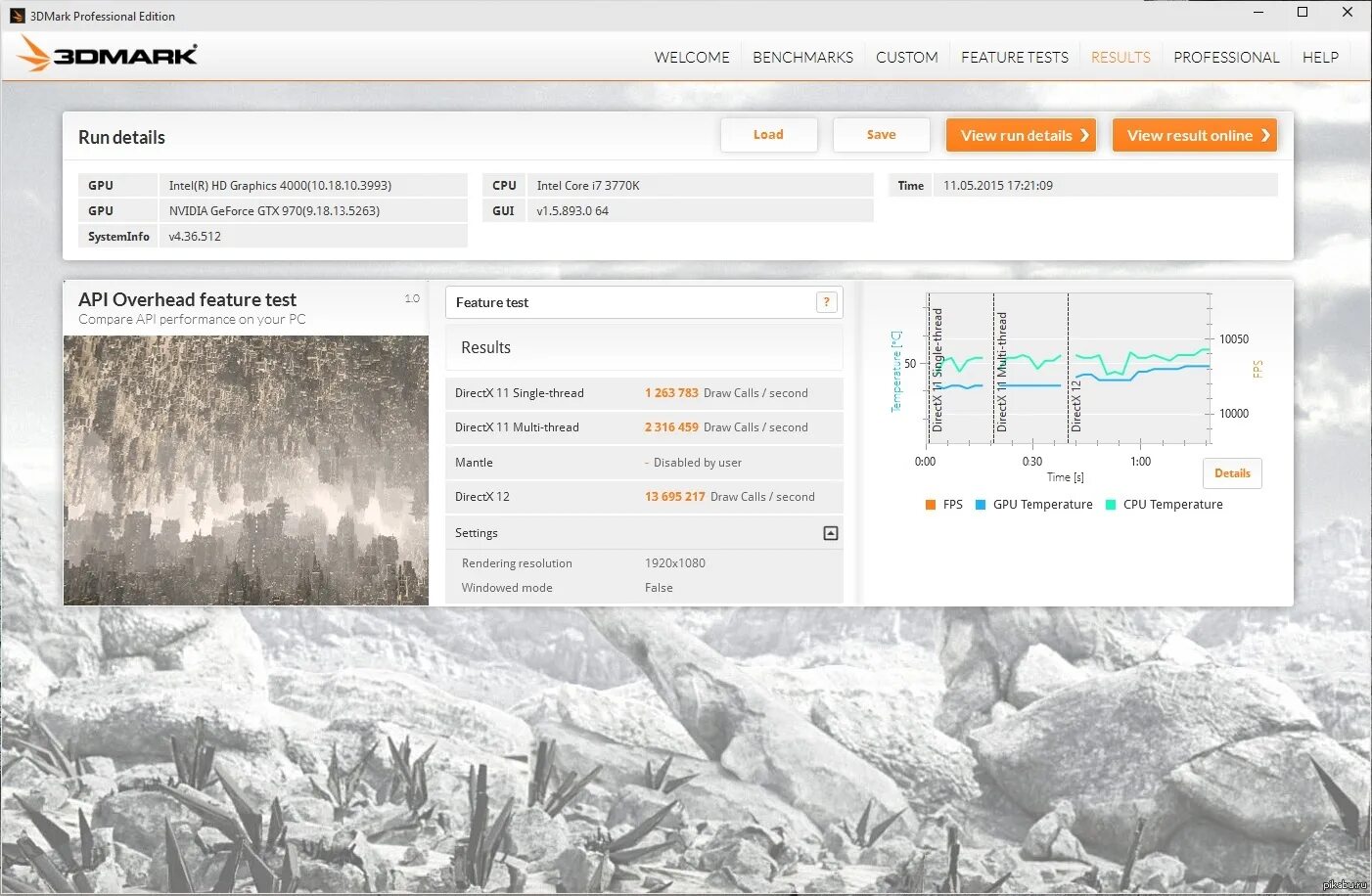The height and width of the screenshot is (896, 1372).
Task: Click the Run details heading
Action: click(121, 137)
